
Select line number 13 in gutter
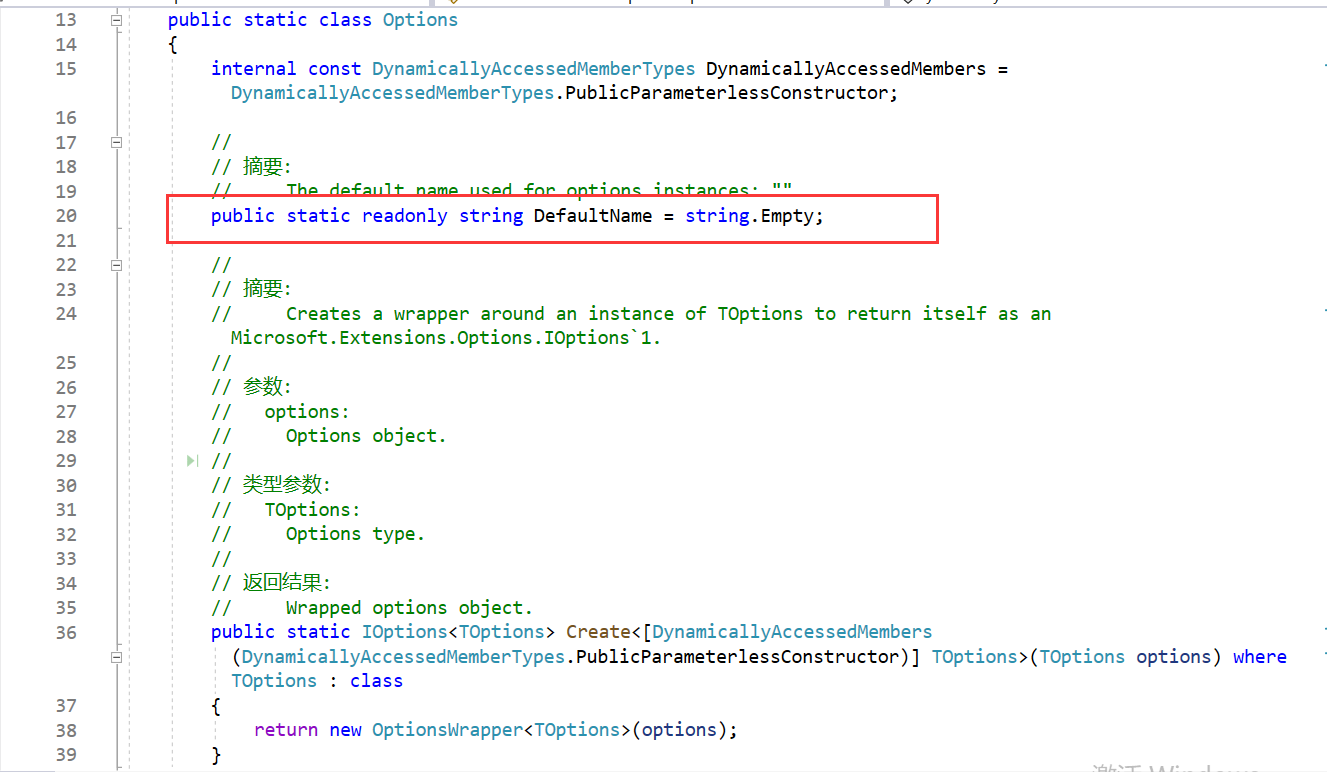coord(66,20)
